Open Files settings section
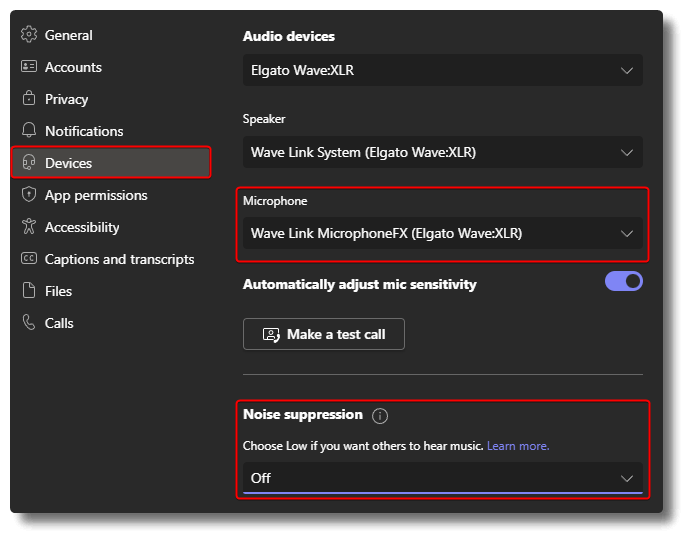Viewport: 683px width, 533px height. (111, 291)
